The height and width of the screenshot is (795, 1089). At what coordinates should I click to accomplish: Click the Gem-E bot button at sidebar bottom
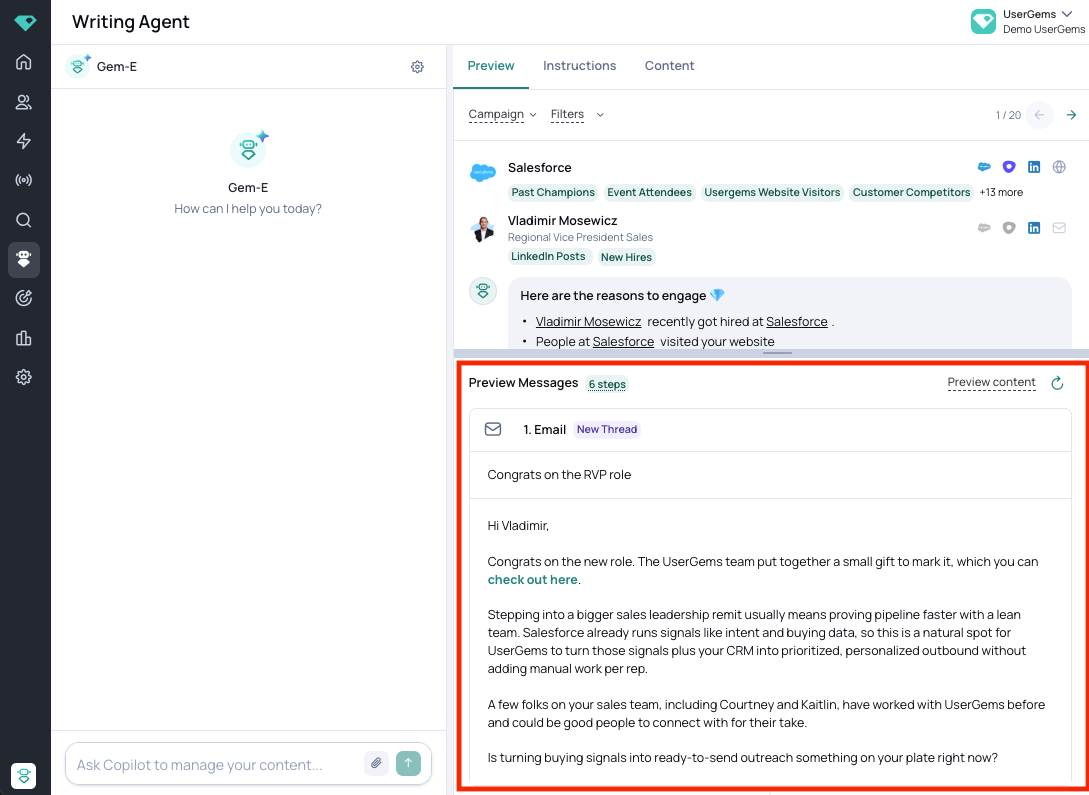click(x=24, y=775)
